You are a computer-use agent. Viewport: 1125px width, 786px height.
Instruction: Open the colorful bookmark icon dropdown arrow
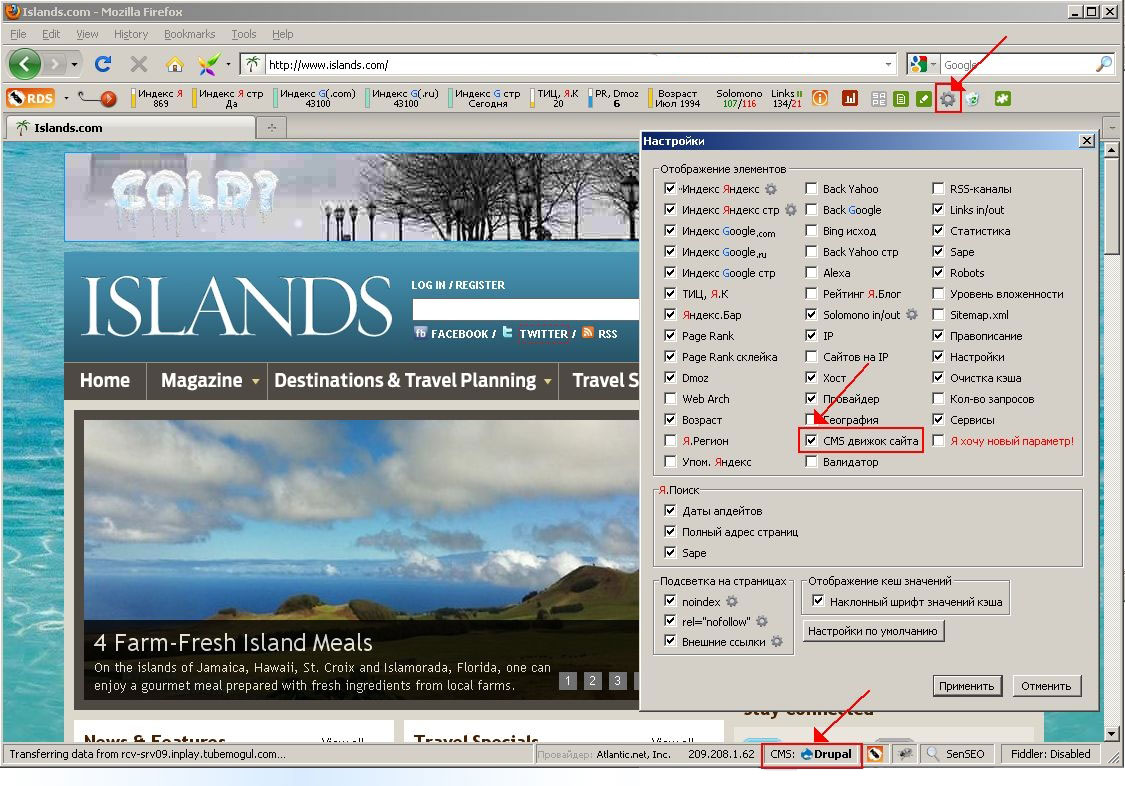coord(228,65)
